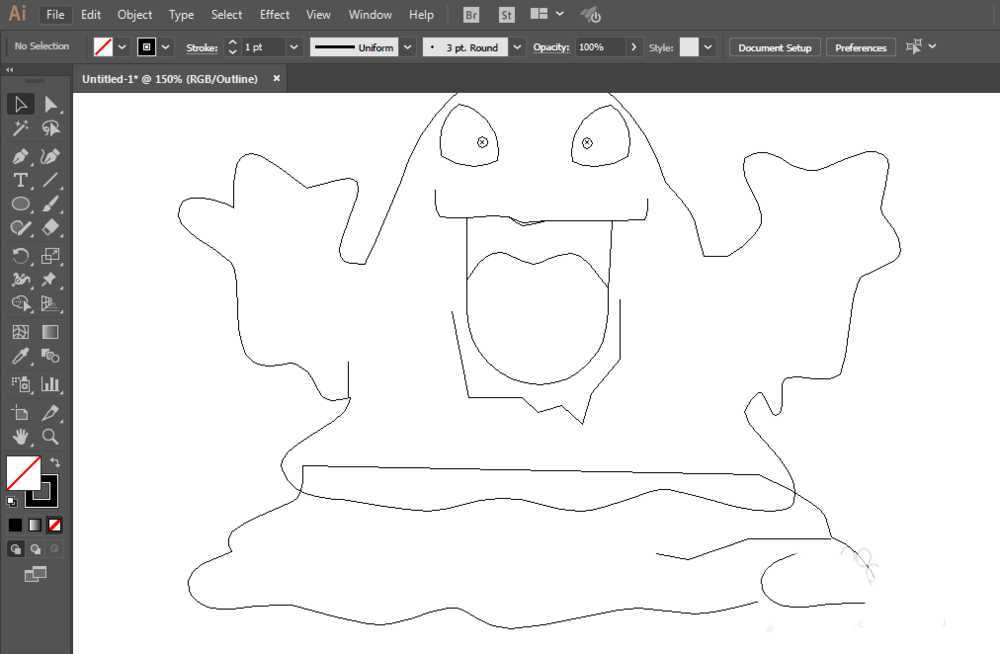The height and width of the screenshot is (654, 1000).
Task: Activate the Hand tool
Action: point(20,437)
